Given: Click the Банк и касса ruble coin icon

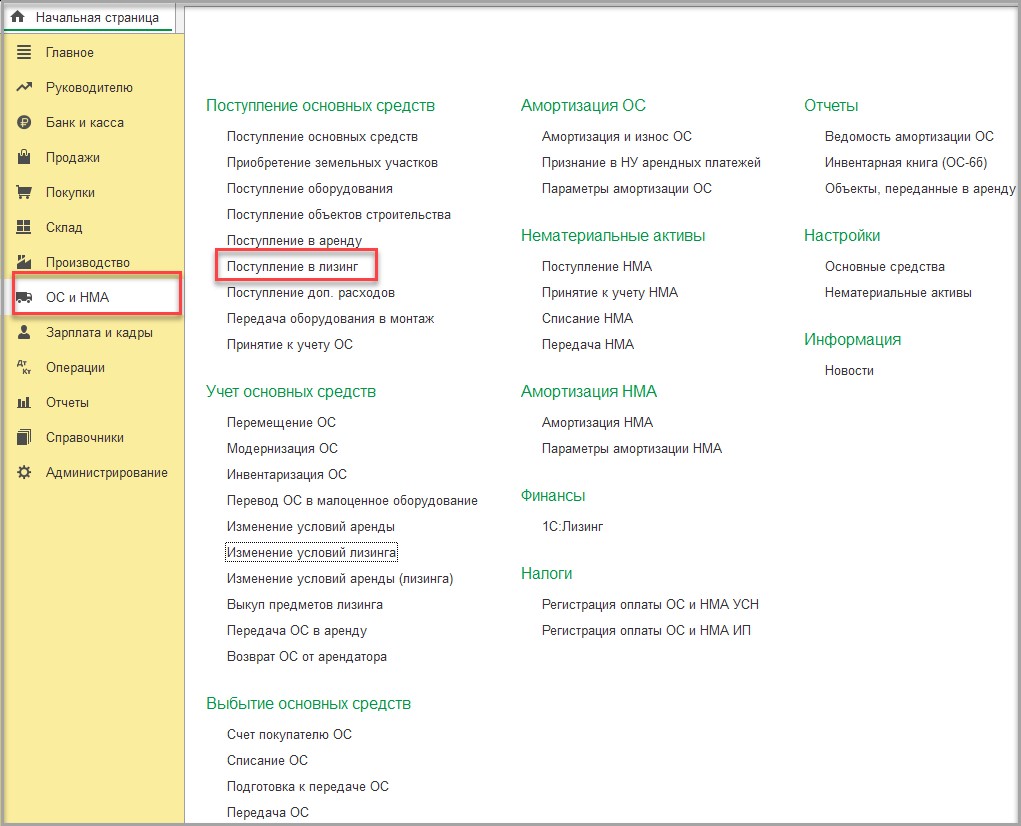Looking at the screenshot, I should (x=24, y=122).
